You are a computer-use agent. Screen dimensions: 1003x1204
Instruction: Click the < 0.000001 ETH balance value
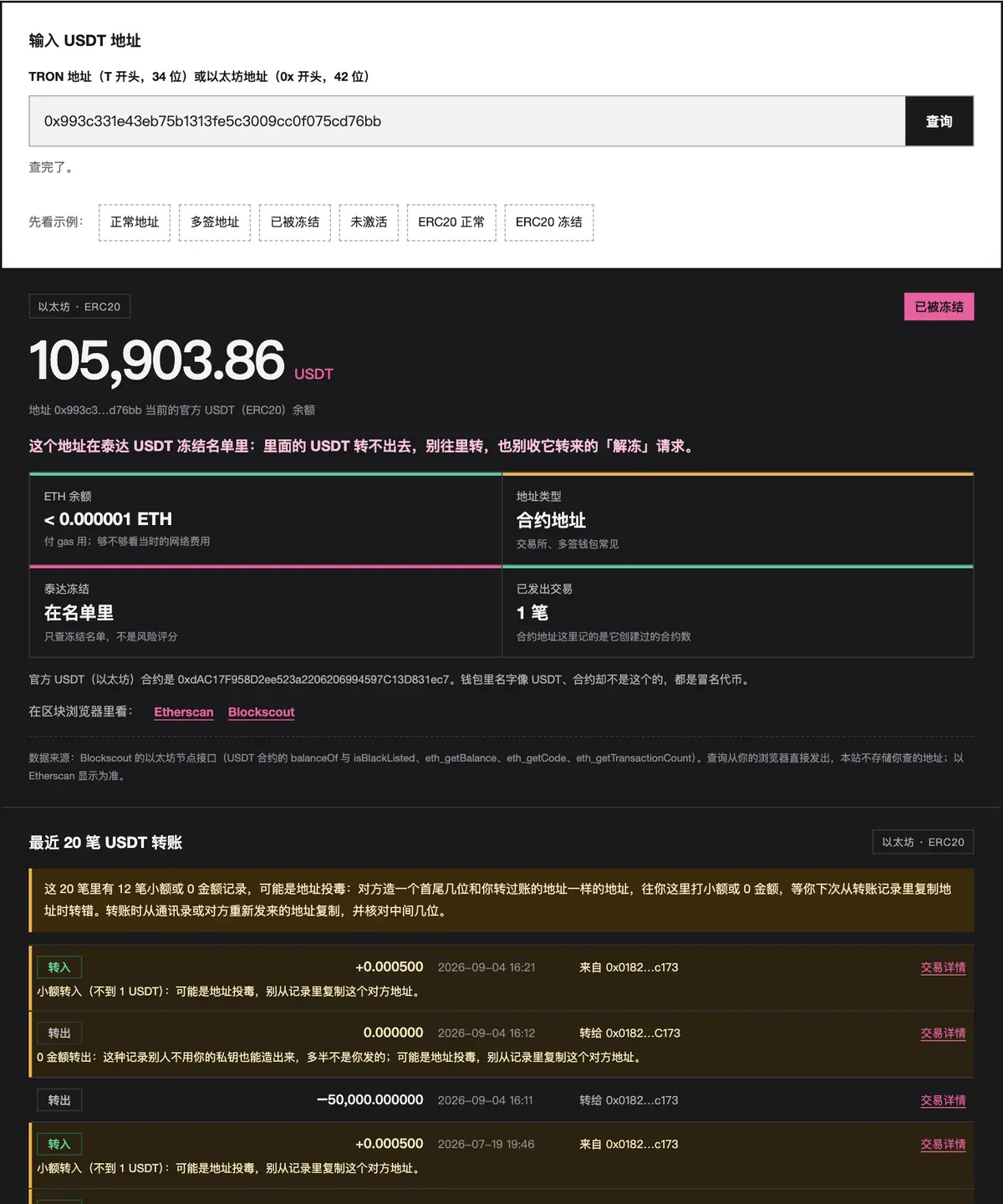[108, 519]
